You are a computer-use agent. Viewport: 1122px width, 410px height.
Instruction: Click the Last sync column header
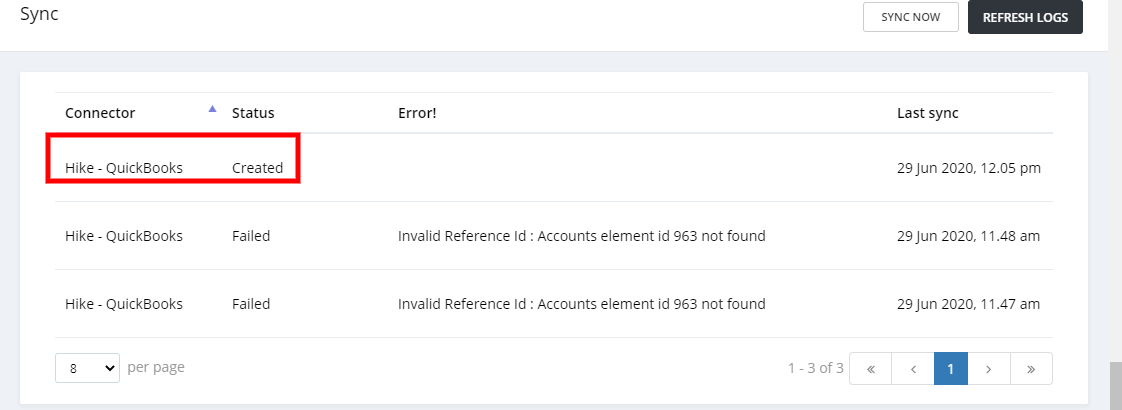click(927, 113)
